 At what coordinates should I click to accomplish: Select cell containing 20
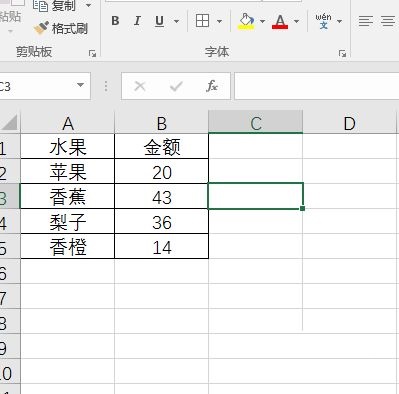click(162, 171)
